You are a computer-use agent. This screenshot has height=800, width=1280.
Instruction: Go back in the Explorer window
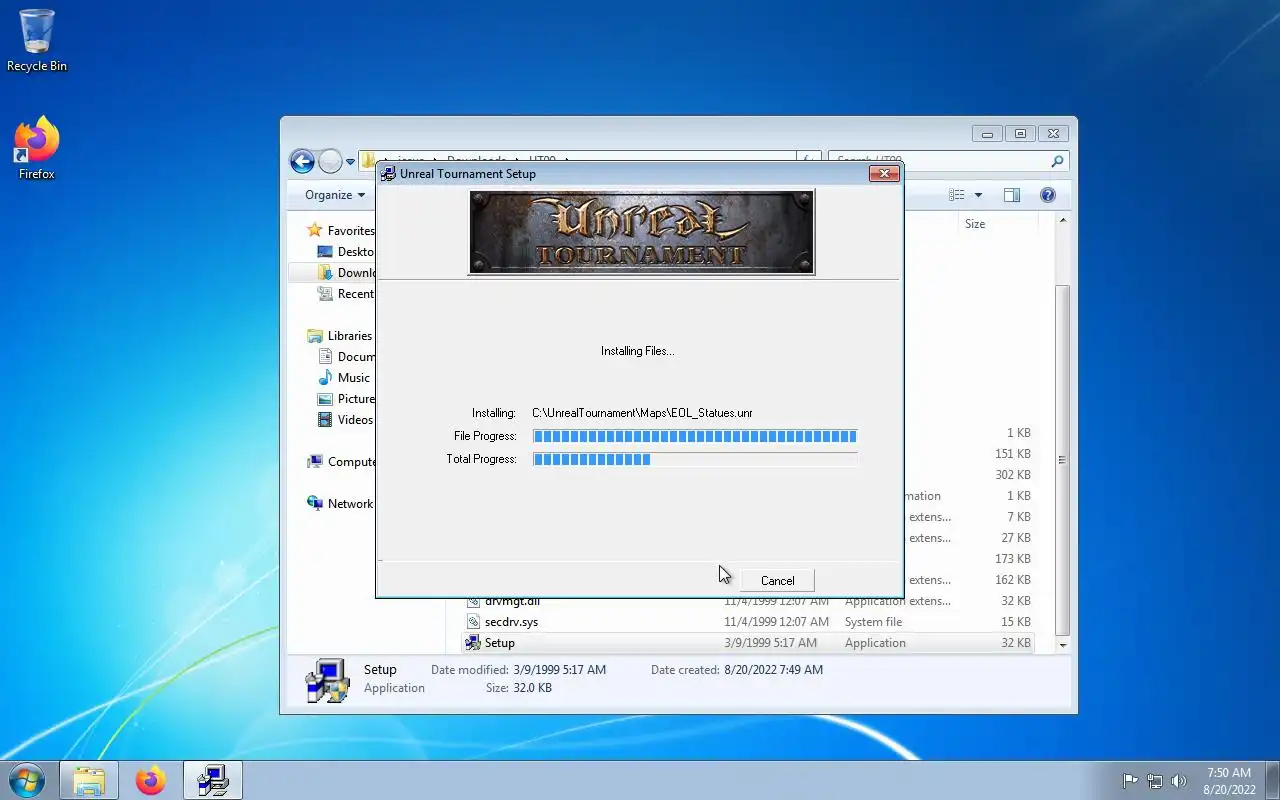click(x=302, y=161)
